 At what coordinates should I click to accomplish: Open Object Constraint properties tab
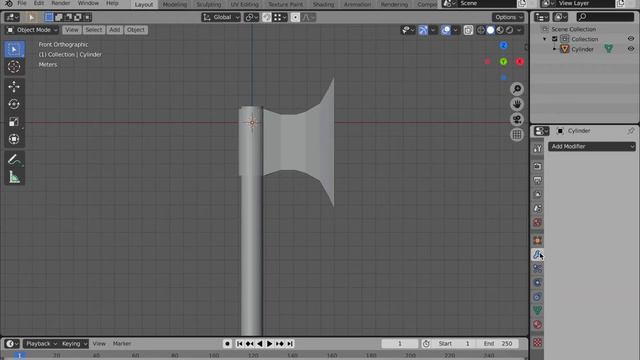pyautogui.click(x=538, y=297)
